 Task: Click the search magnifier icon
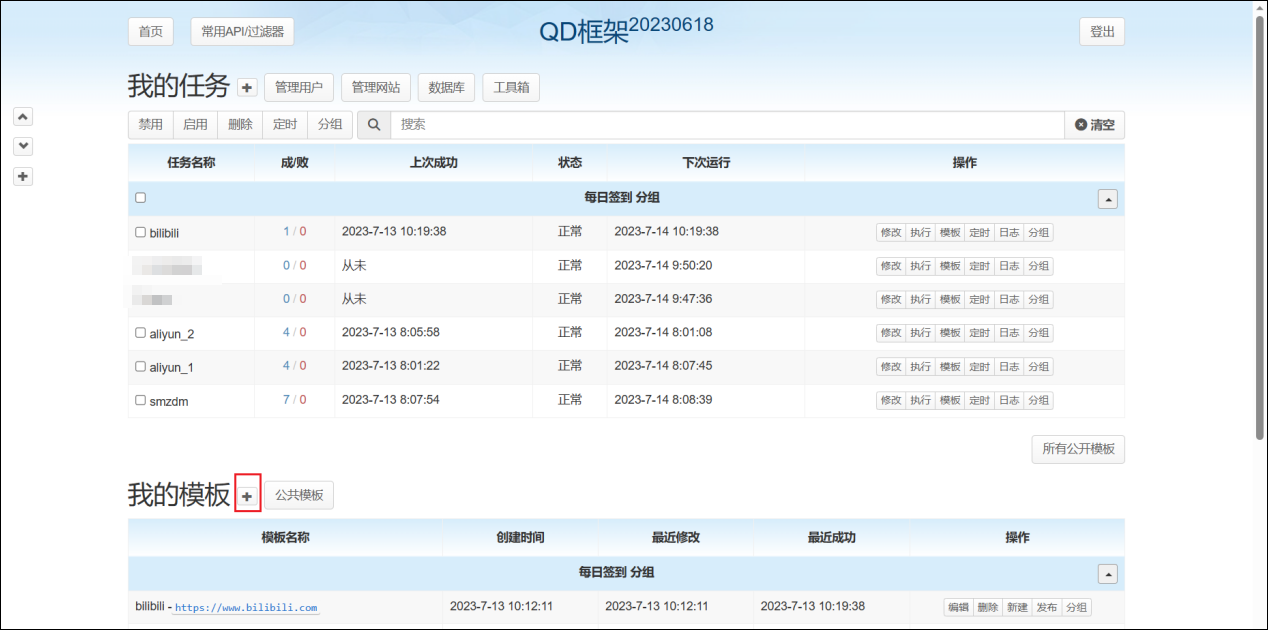coord(374,125)
